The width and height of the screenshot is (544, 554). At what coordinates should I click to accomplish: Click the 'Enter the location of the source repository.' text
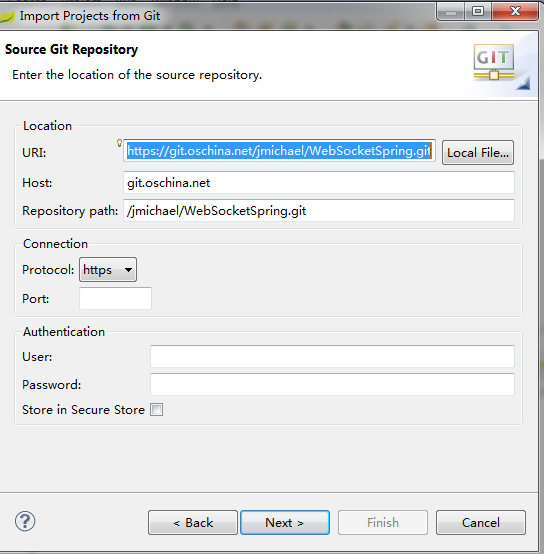tap(137, 75)
